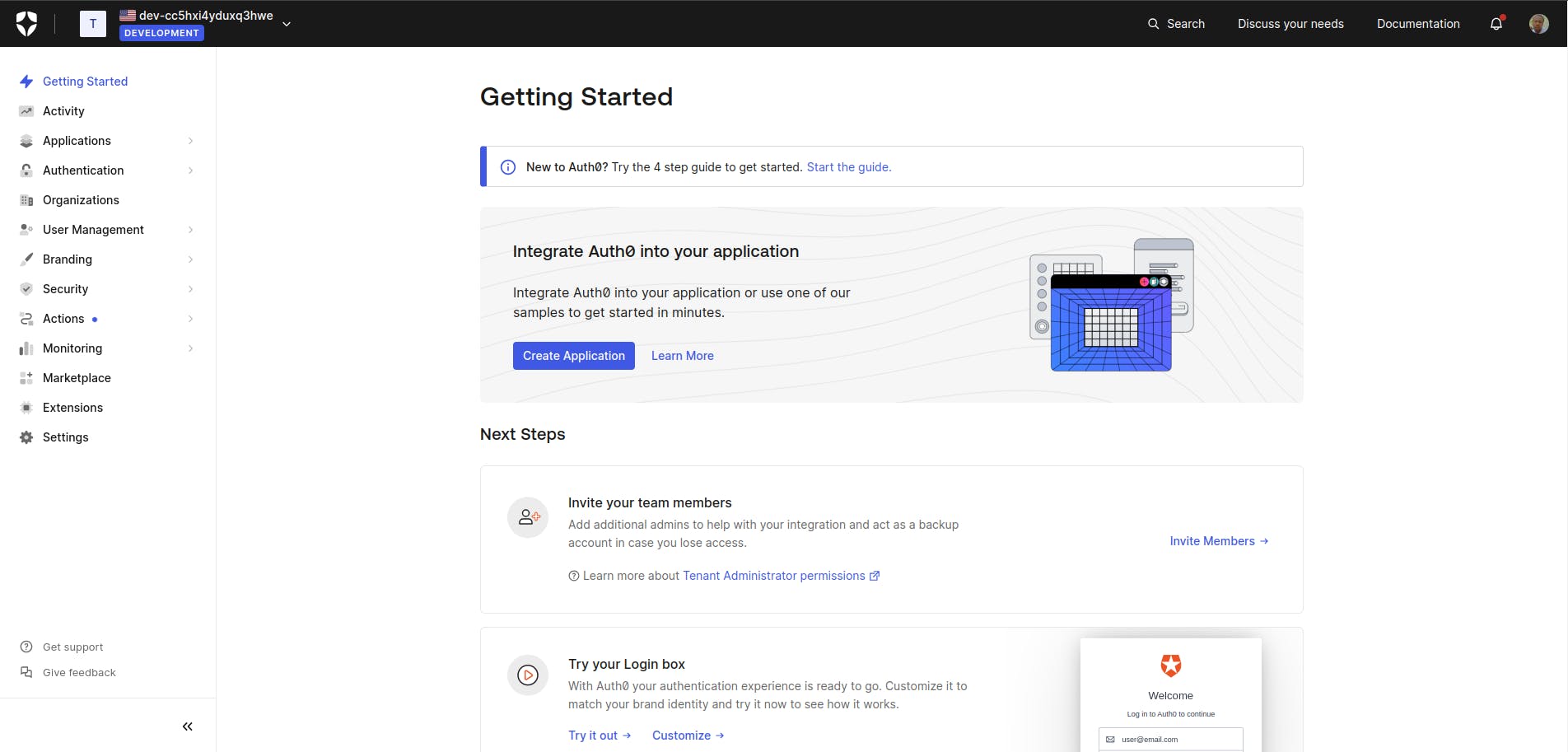Click the Auth0 shield logo
This screenshot has height=752, width=1568.
click(x=27, y=23)
